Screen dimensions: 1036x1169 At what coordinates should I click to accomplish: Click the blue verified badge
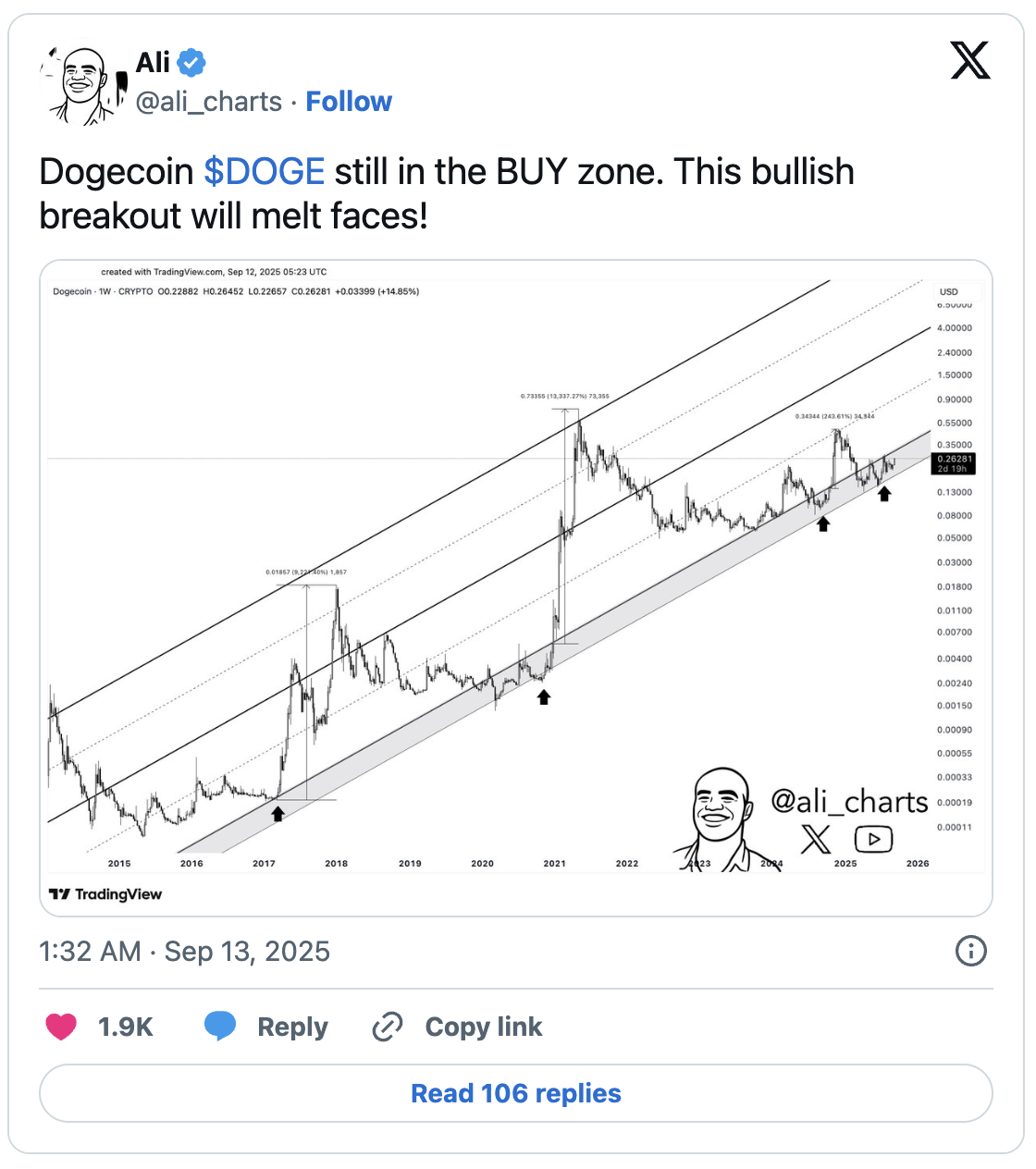pos(191,63)
